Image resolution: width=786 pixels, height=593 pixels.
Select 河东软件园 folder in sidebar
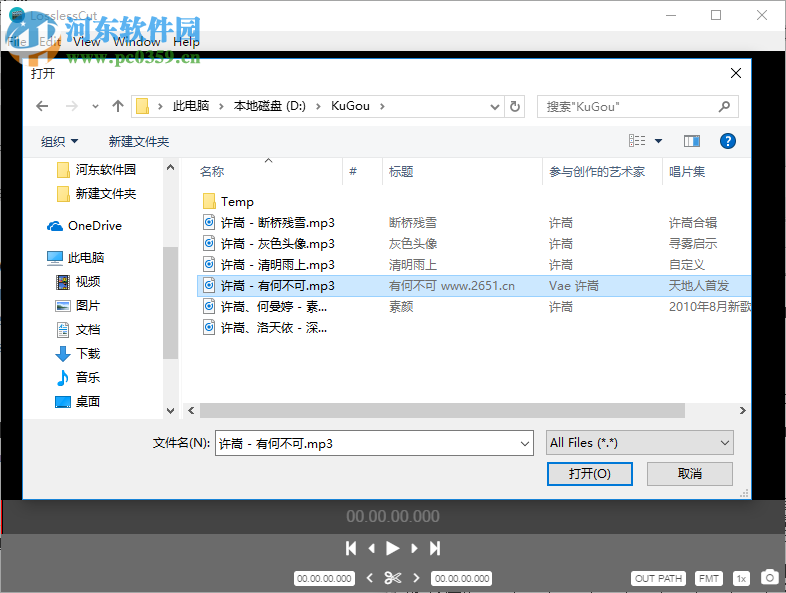coord(96,169)
